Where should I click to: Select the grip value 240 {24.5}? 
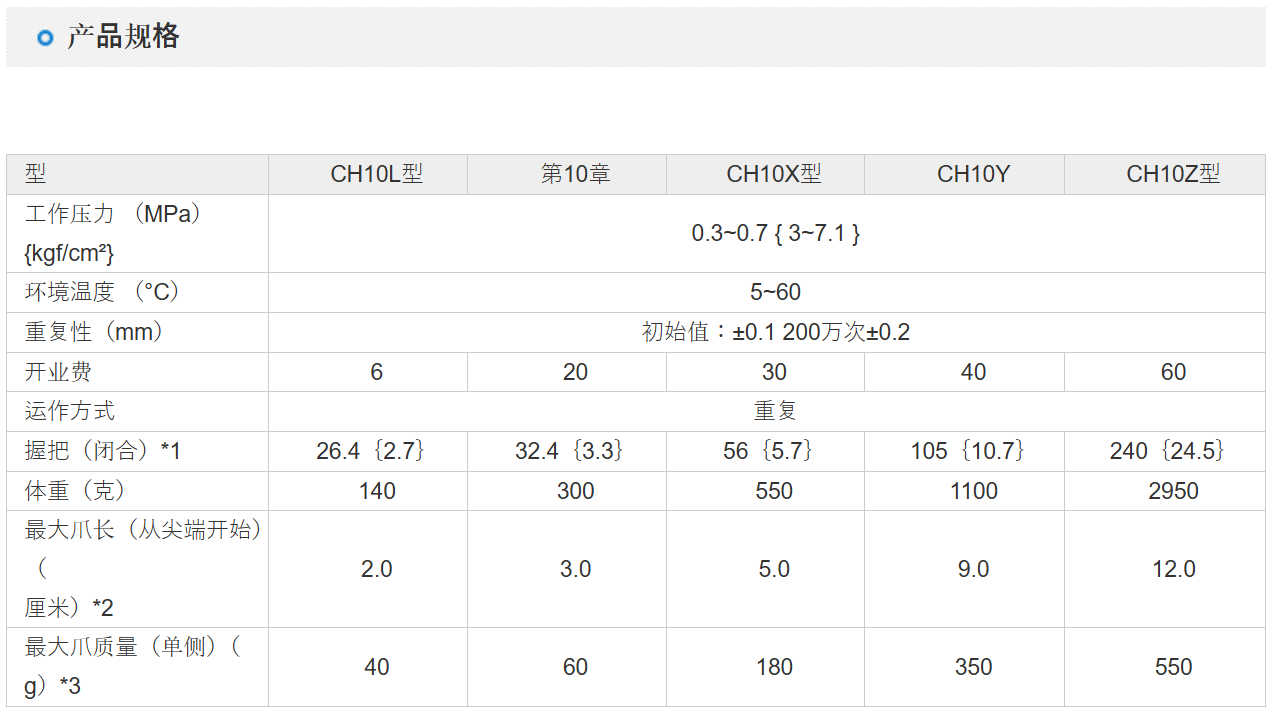(x=1173, y=451)
